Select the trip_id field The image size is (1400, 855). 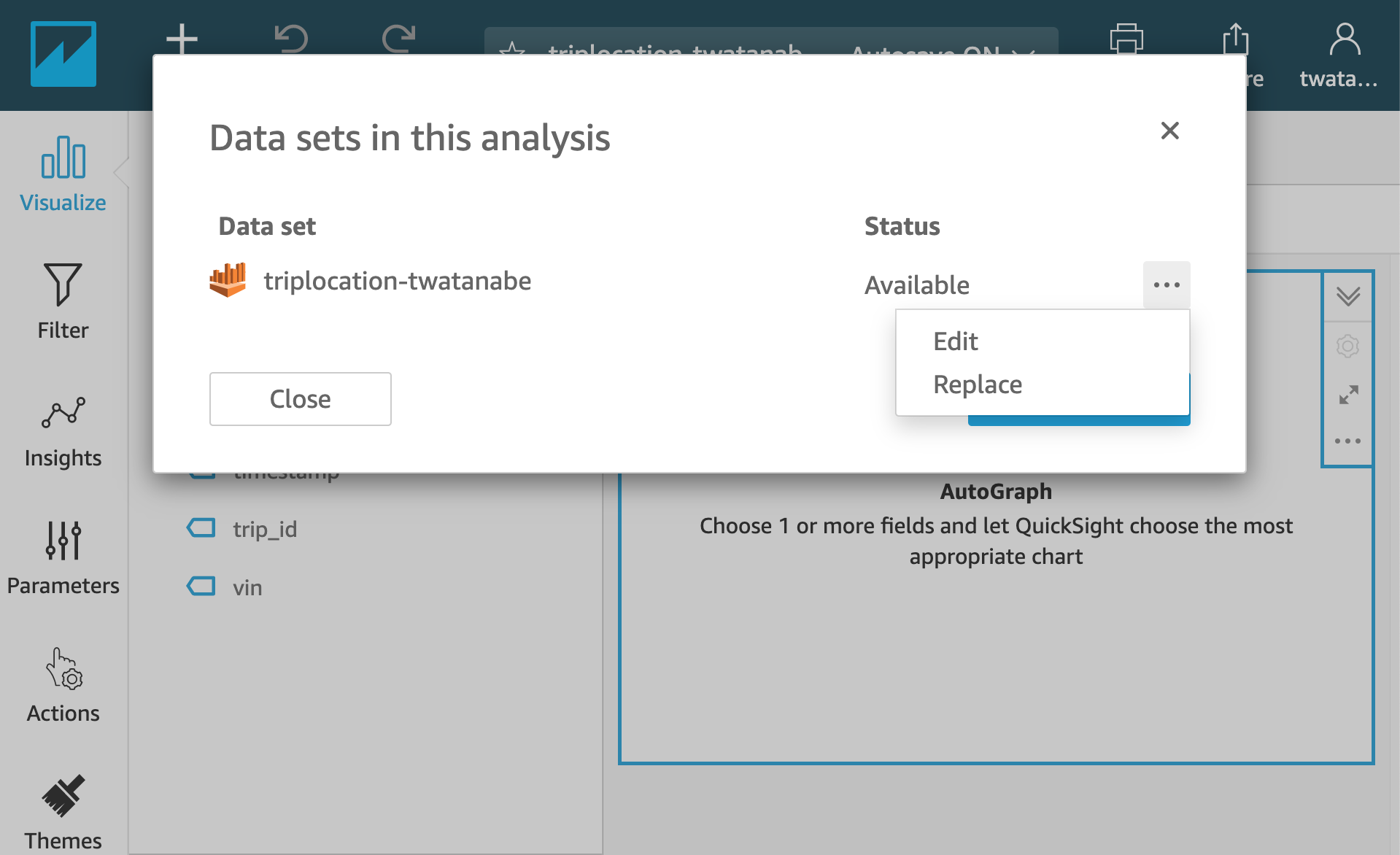coord(265,529)
